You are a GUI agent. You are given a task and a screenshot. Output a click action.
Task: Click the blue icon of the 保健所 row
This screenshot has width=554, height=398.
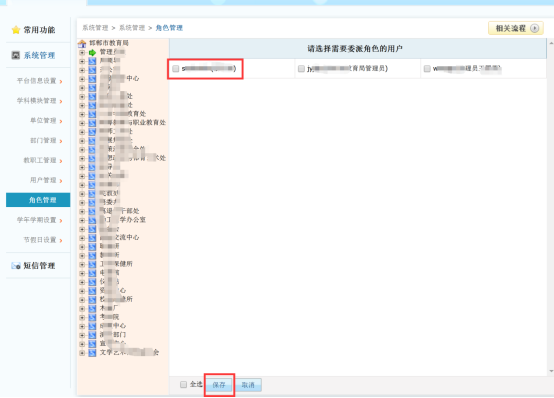click(92, 264)
